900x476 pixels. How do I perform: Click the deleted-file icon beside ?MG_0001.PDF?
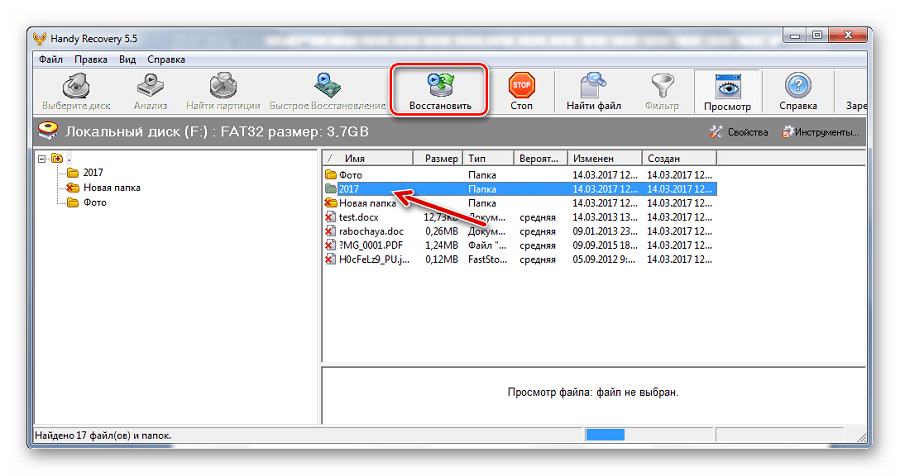[x=330, y=245]
